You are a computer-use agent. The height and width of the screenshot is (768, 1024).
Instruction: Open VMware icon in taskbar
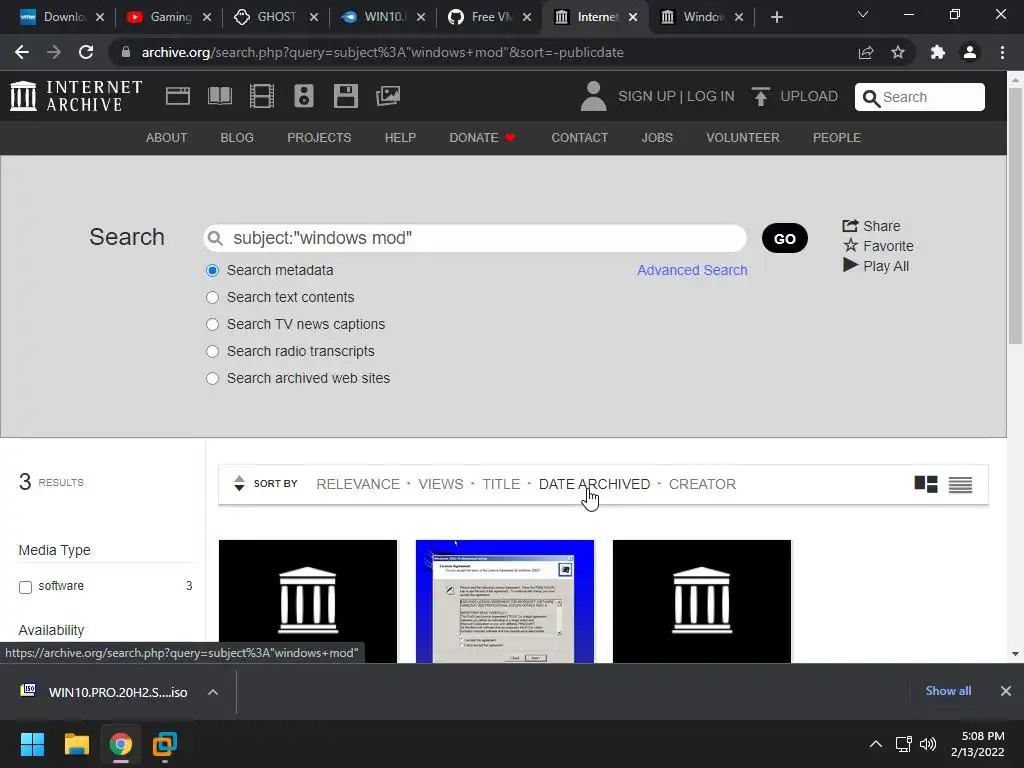165,744
